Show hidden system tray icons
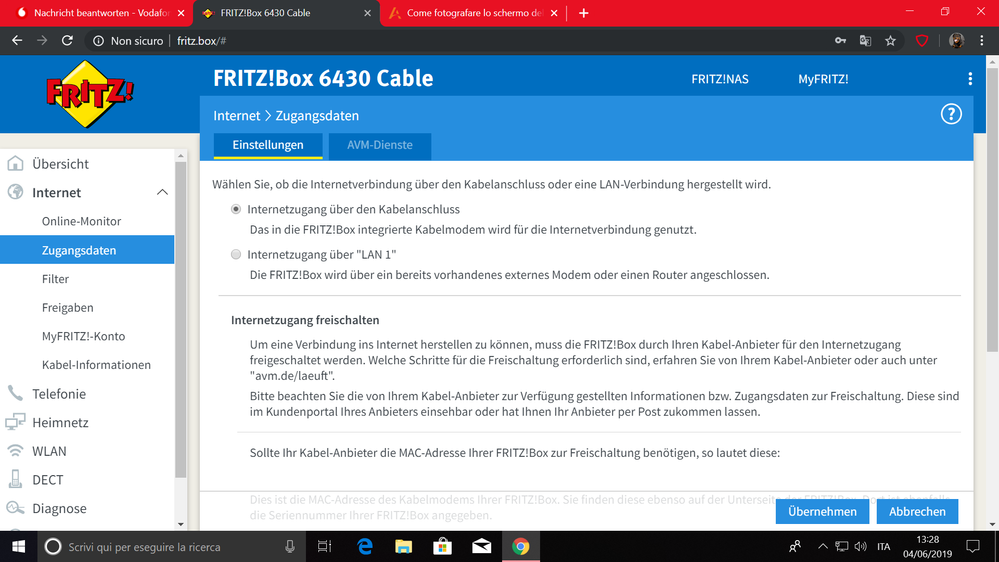Image resolution: width=999 pixels, height=562 pixels. click(823, 547)
